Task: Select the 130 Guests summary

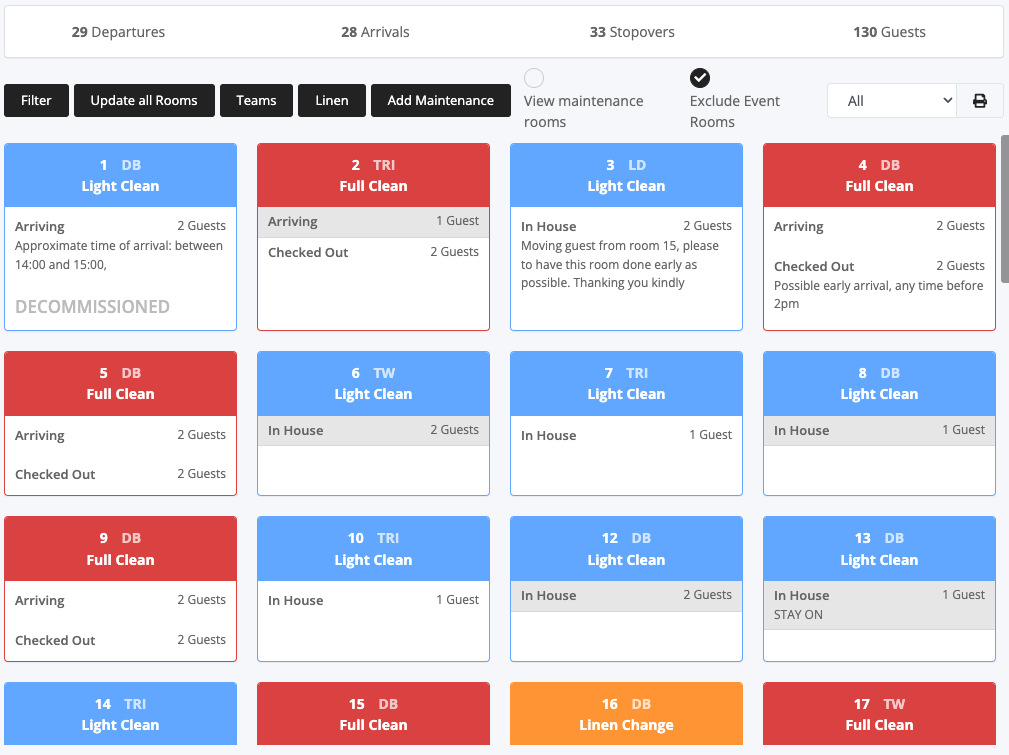Action: point(889,32)
